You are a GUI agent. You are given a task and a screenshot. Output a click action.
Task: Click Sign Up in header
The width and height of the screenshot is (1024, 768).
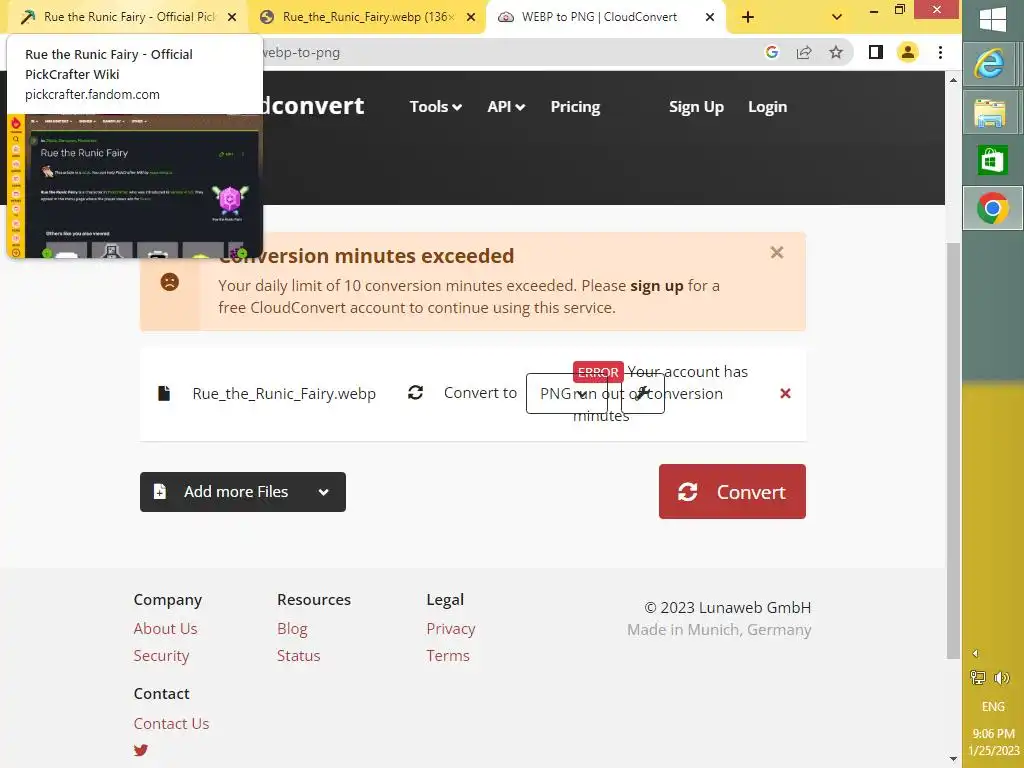click(696, 106)
